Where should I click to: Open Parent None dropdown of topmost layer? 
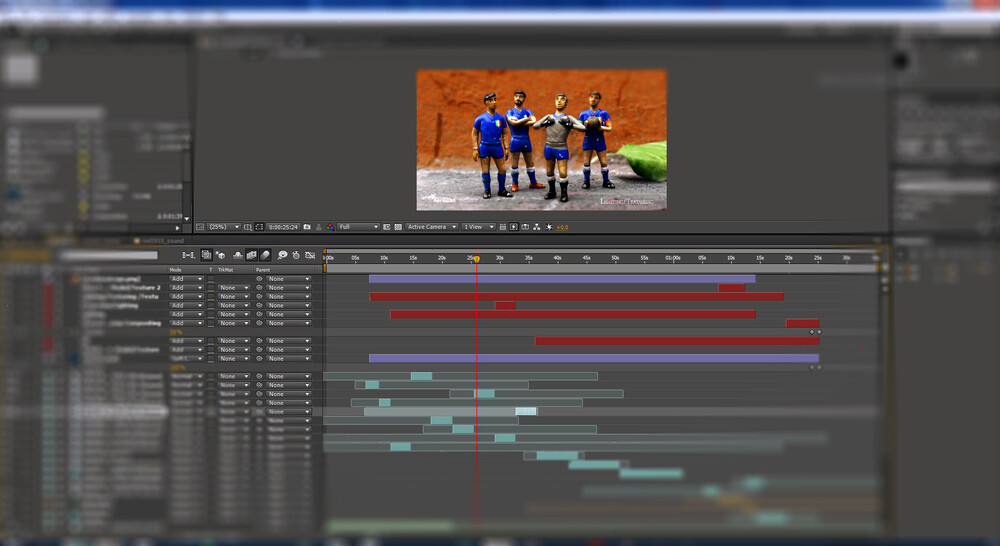click(x=288, y=279)
